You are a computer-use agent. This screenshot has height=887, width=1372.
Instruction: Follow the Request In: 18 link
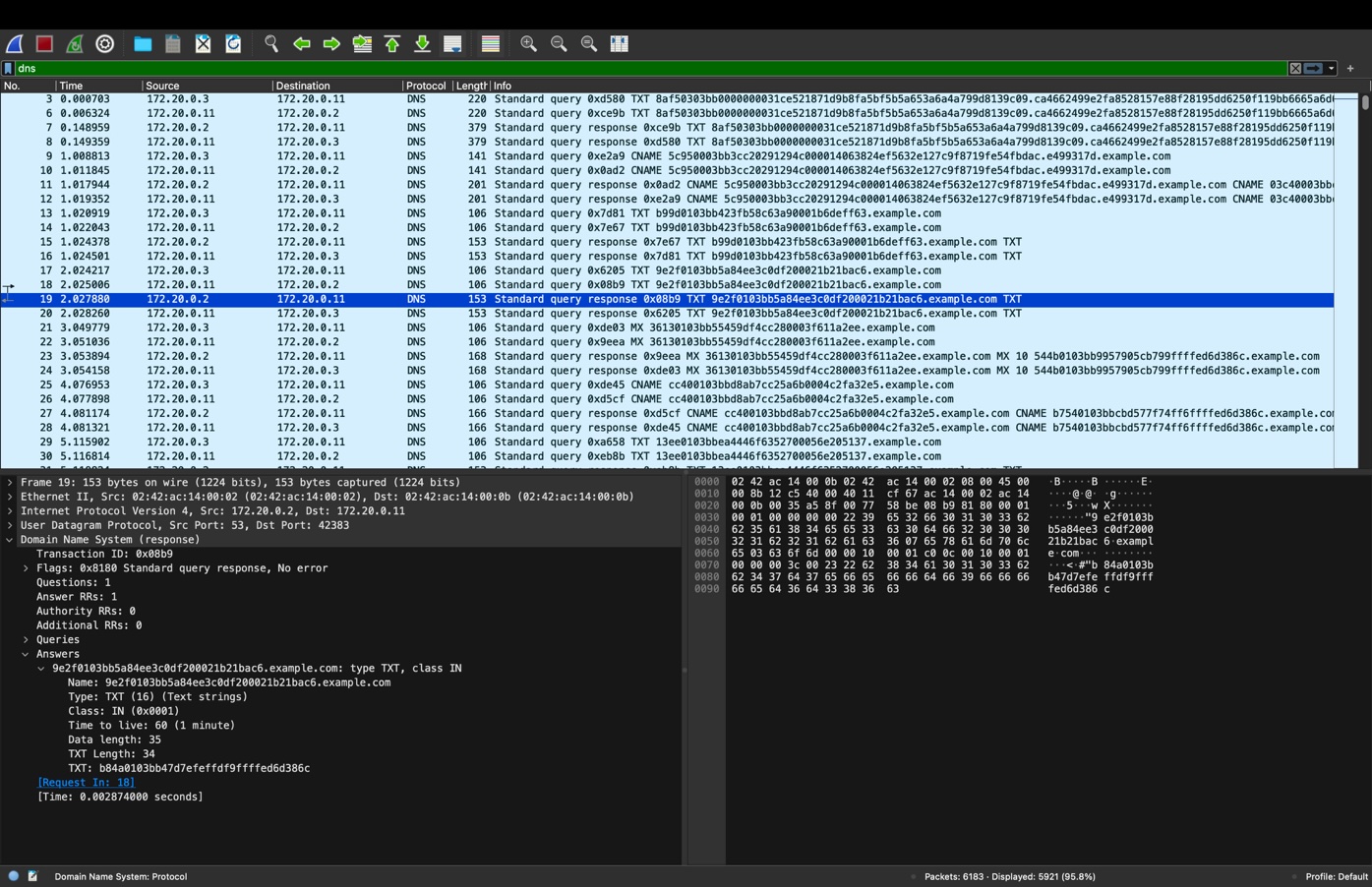point(85,782)
